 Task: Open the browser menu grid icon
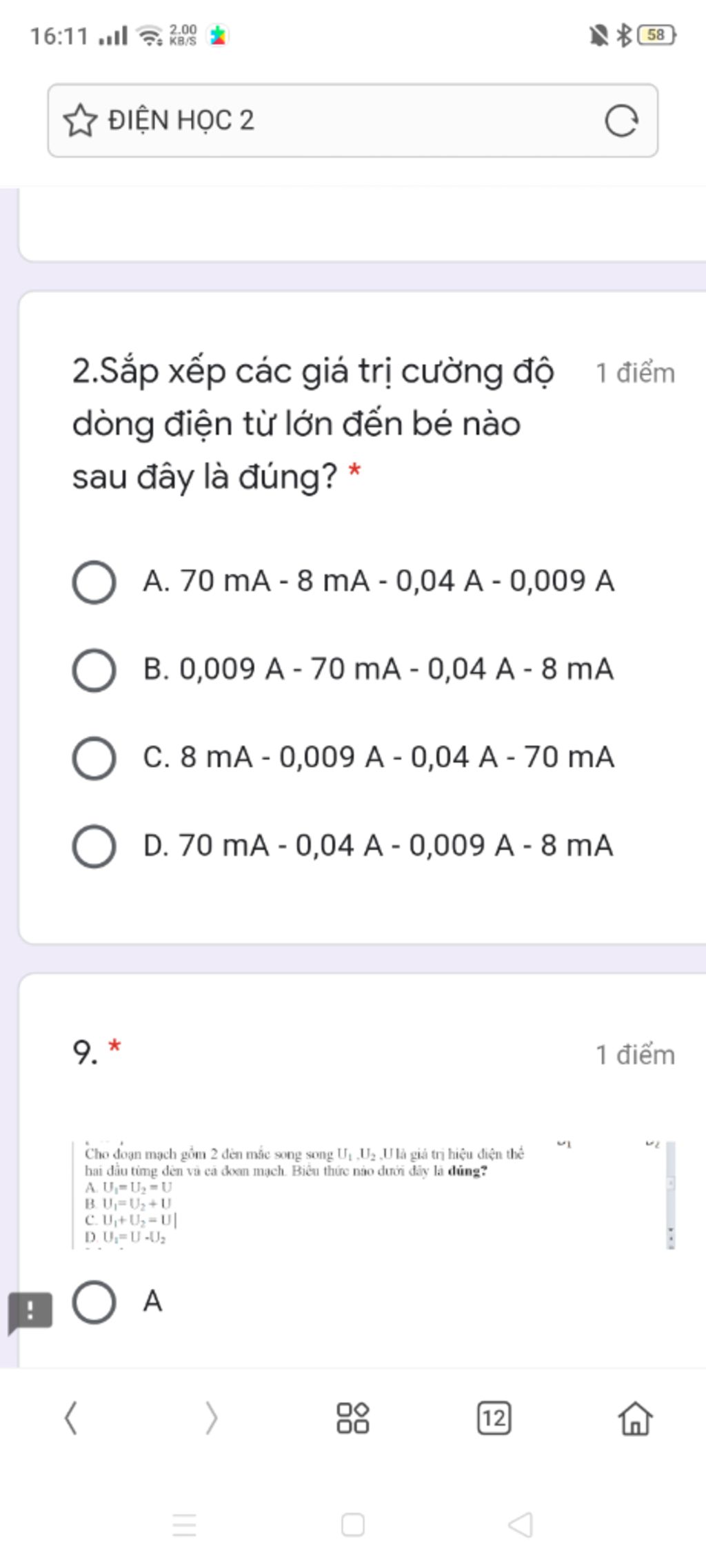point(353,1418)
